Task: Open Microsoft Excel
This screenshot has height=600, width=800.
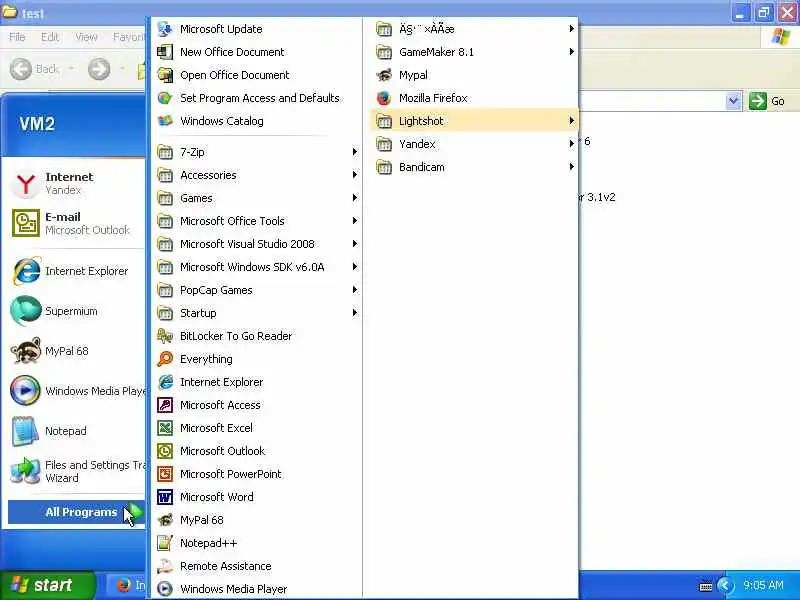Action: point(257,428)
